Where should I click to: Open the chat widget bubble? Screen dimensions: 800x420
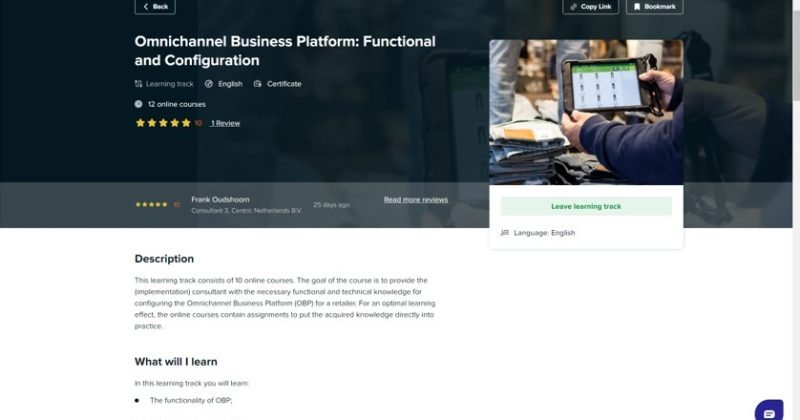(769, 410)
